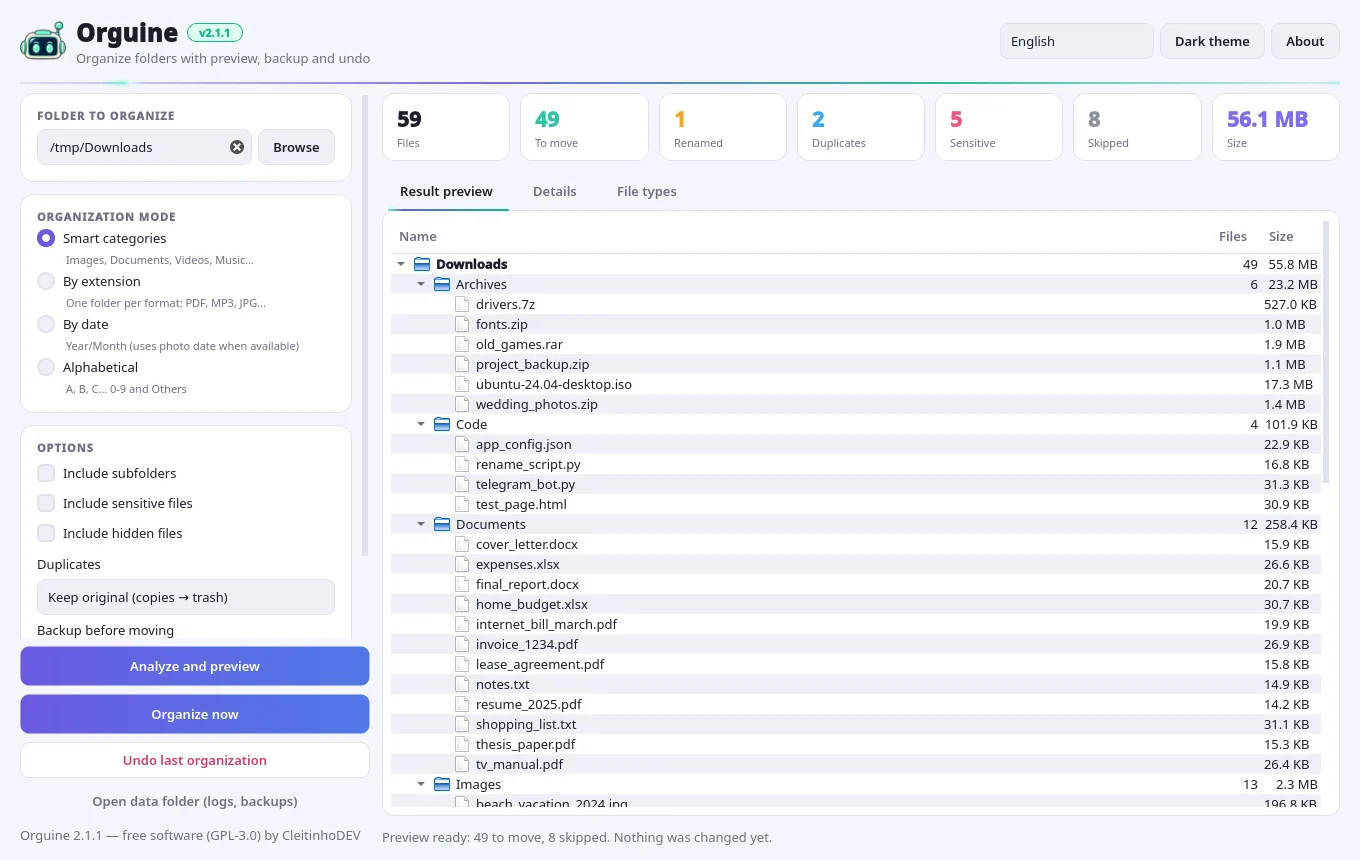Click the Organize now button
The image size is (1360, 860).
(x=195, y=714)
